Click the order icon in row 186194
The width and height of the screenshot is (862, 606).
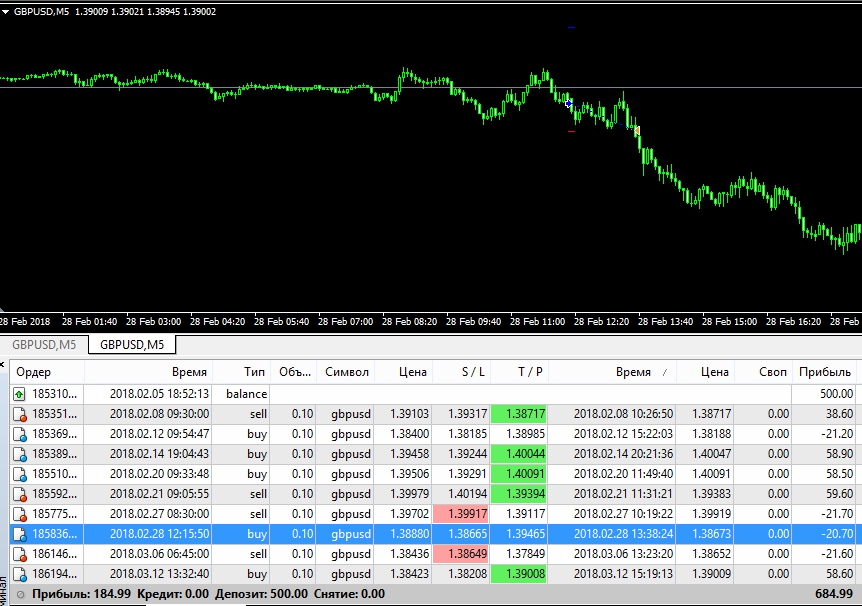[x=20, y=574]
